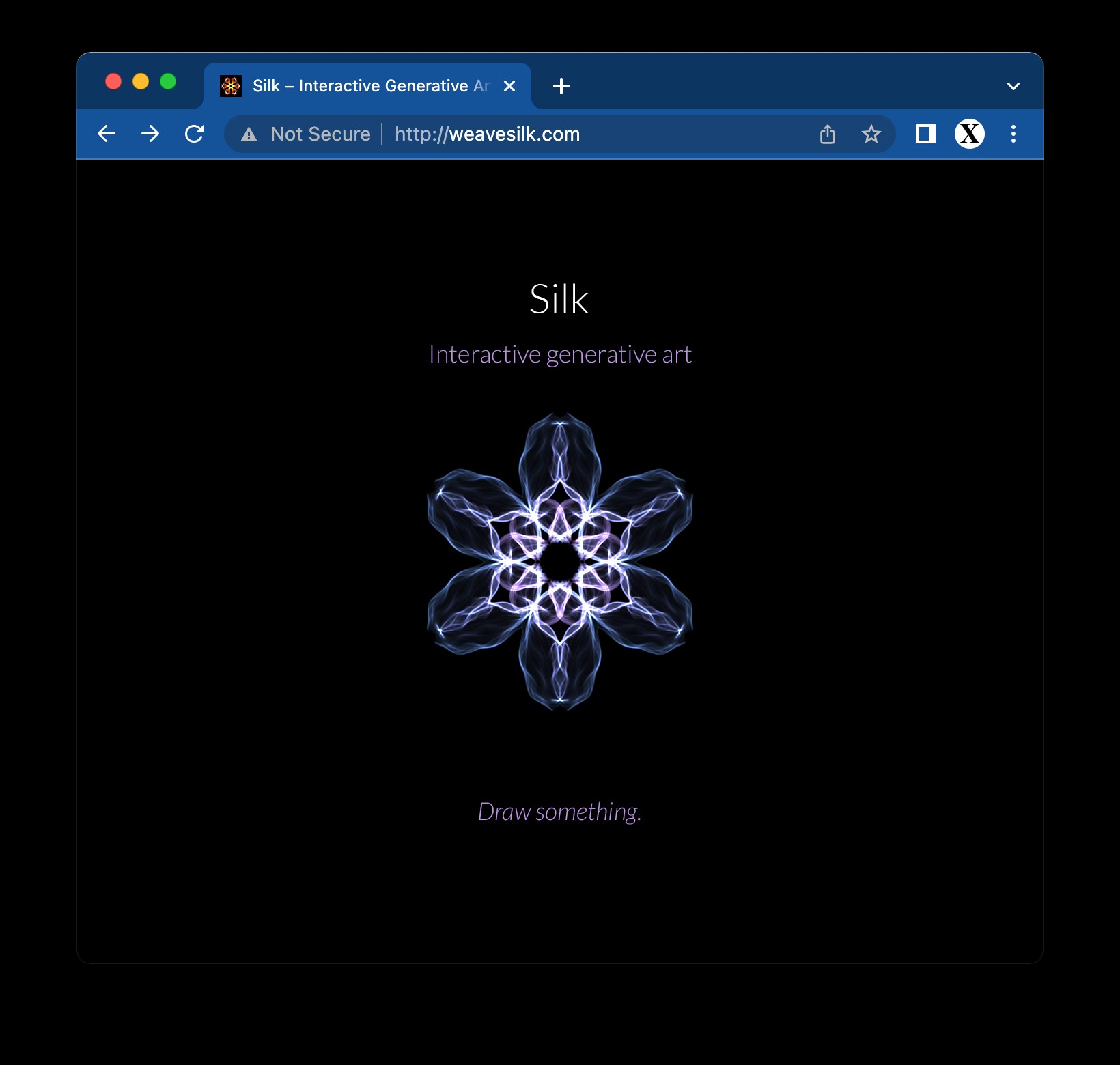The width and height of the screenshot is (1120, 1065).
Task: Close the browser window with red button
Action: [113, 82]
